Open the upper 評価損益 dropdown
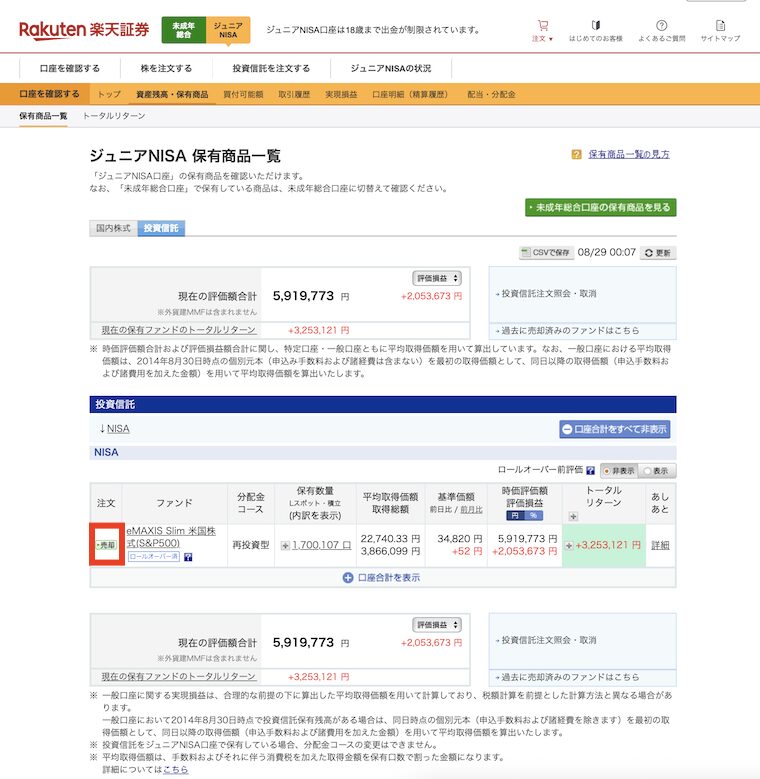The width and height of the screenshot is (760, 779). click(x=437, y=278)
